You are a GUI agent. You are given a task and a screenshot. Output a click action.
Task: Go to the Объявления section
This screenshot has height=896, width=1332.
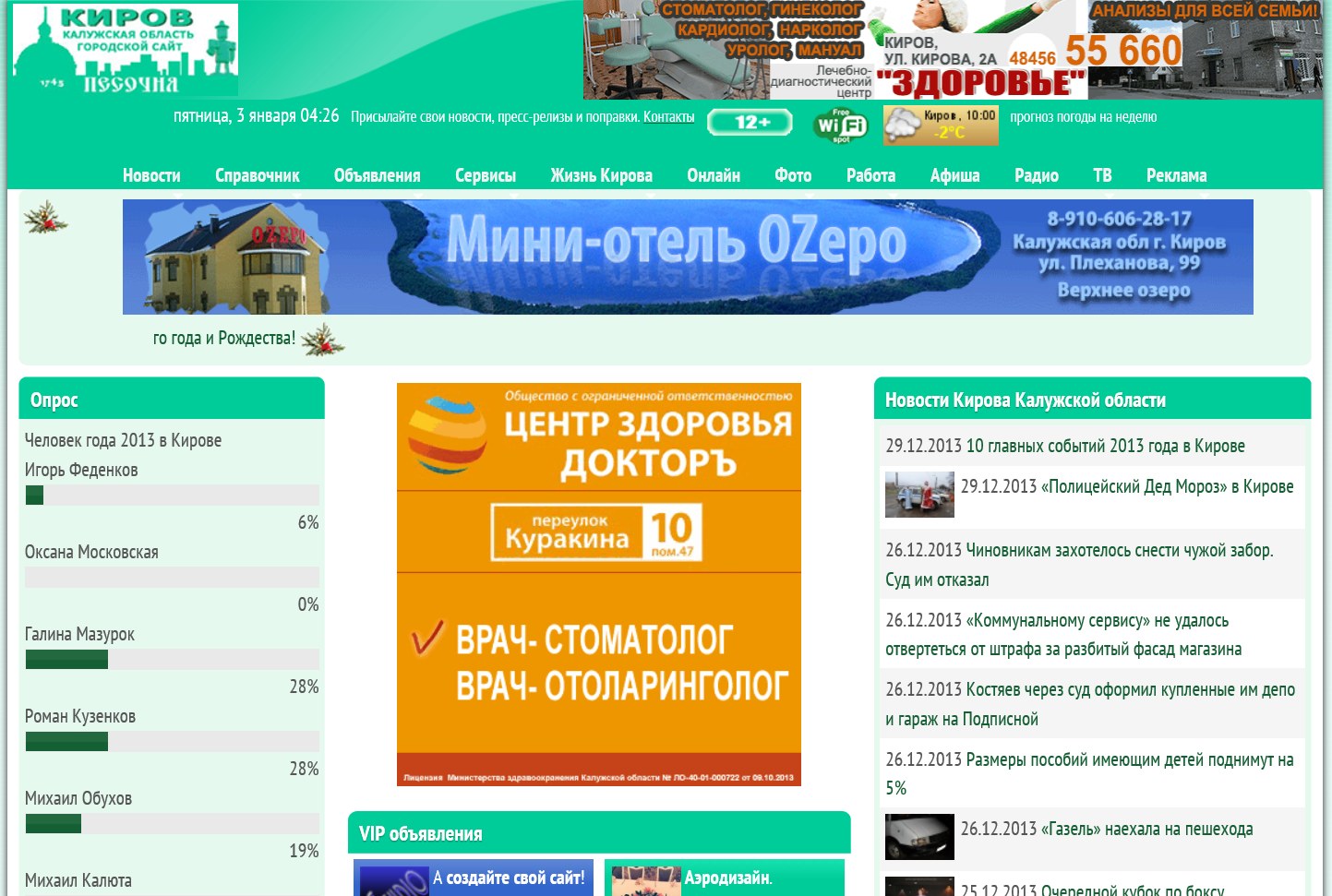[x=377, y=175]
